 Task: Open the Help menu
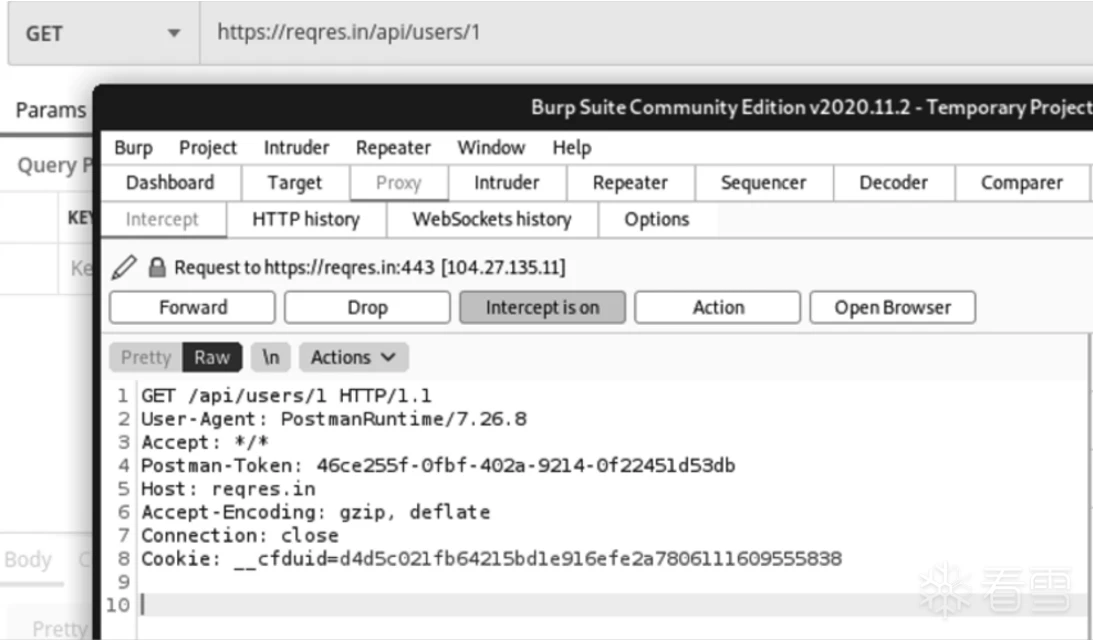tap(572, 148)
